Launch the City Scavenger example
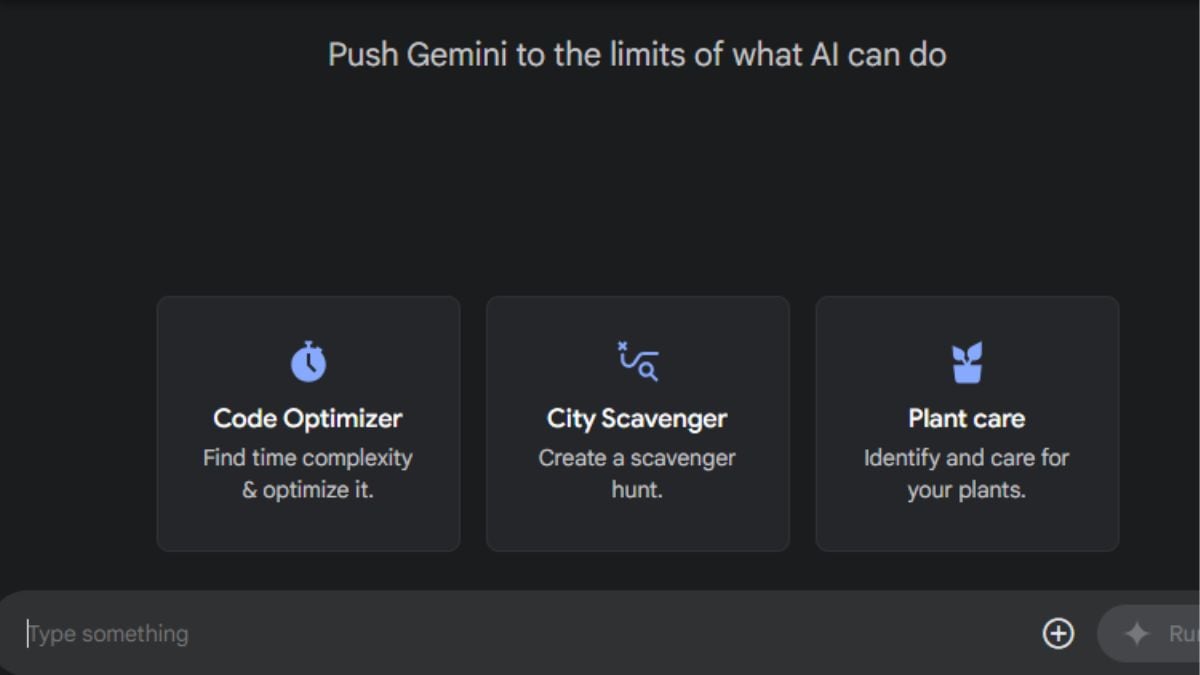The image size is (1200, 675). tap(637, 423)
